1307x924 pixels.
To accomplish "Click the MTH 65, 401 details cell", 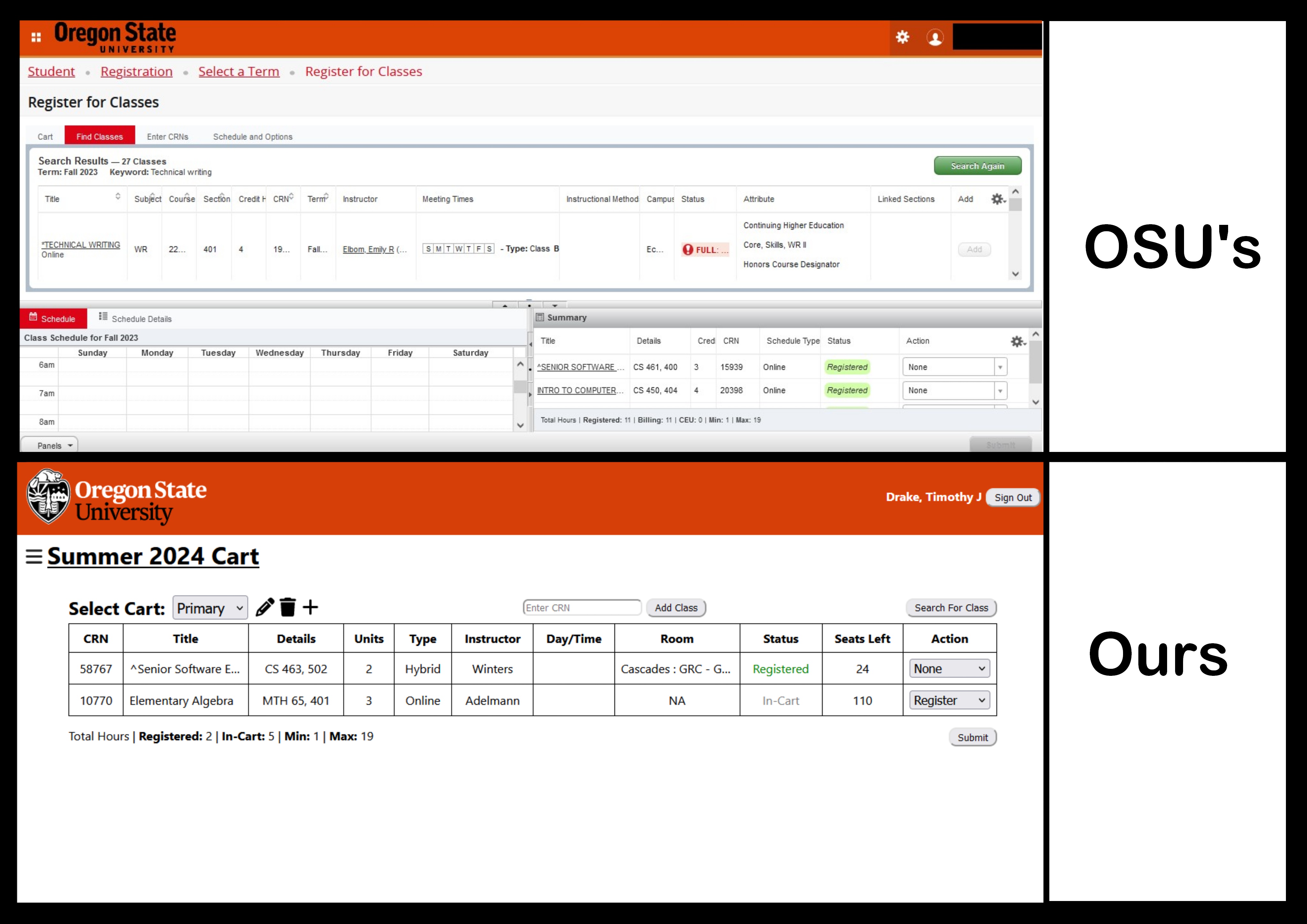I will [296, 700].
